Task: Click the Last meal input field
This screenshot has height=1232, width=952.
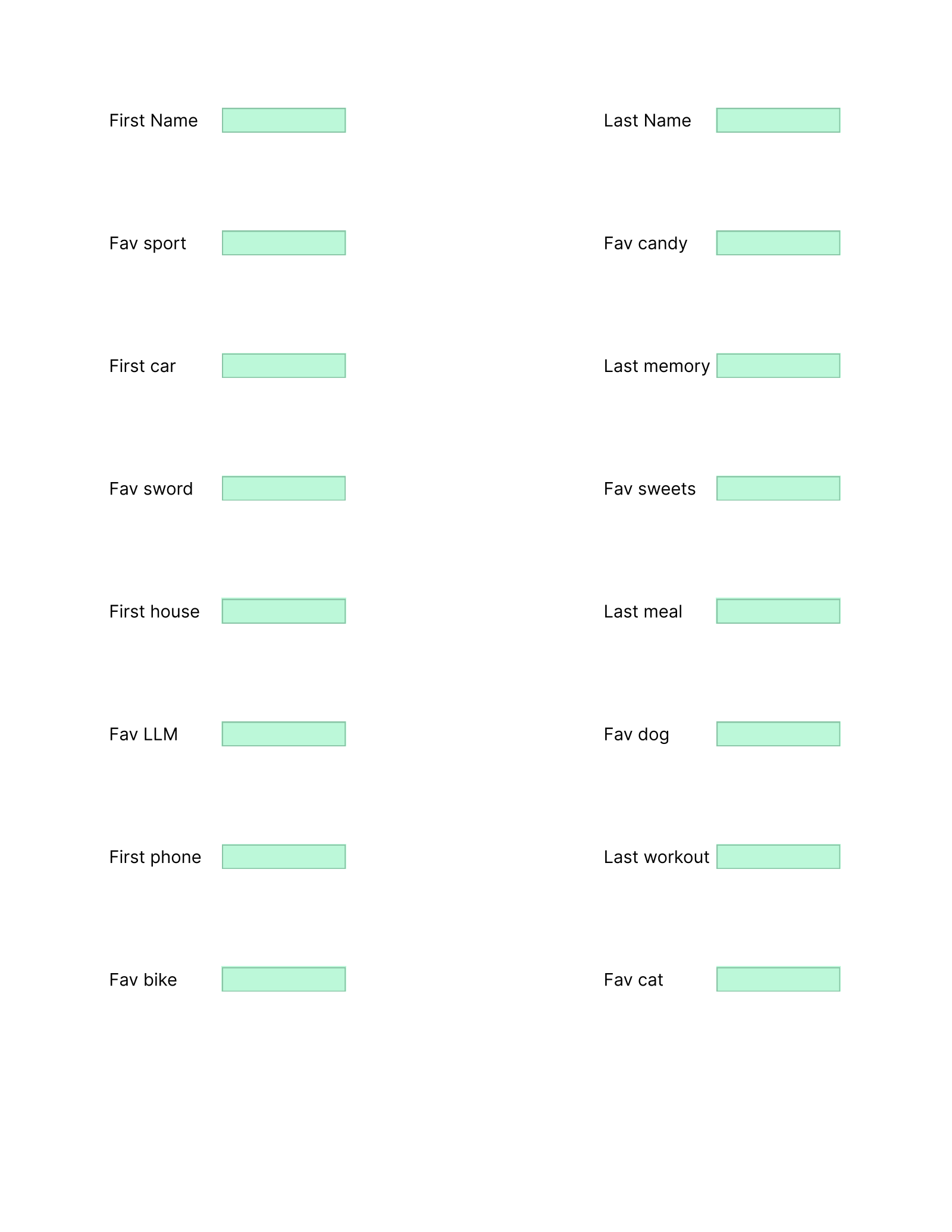Action: [778, 611]
